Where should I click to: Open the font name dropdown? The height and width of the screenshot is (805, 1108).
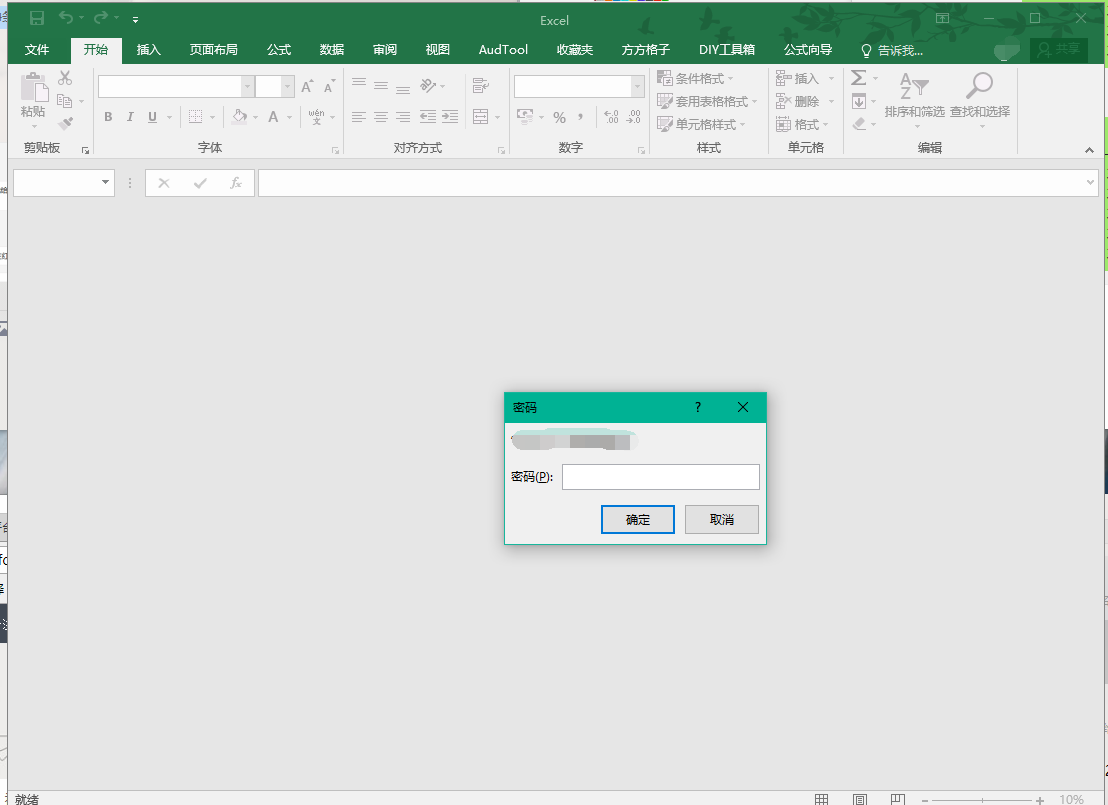pos(248,87)
